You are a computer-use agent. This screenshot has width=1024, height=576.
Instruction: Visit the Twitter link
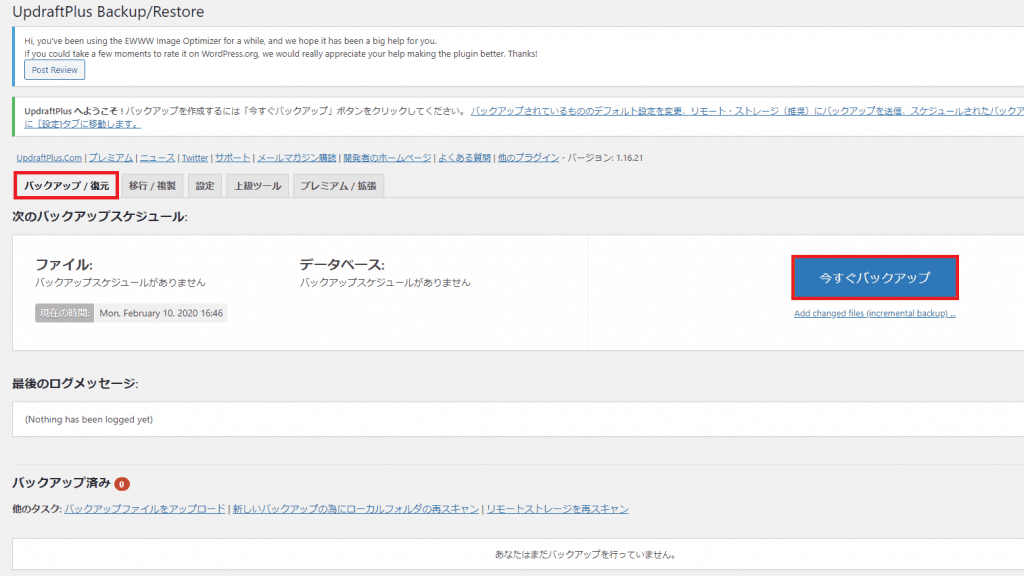pyautogui.click(x=195, y=158)
